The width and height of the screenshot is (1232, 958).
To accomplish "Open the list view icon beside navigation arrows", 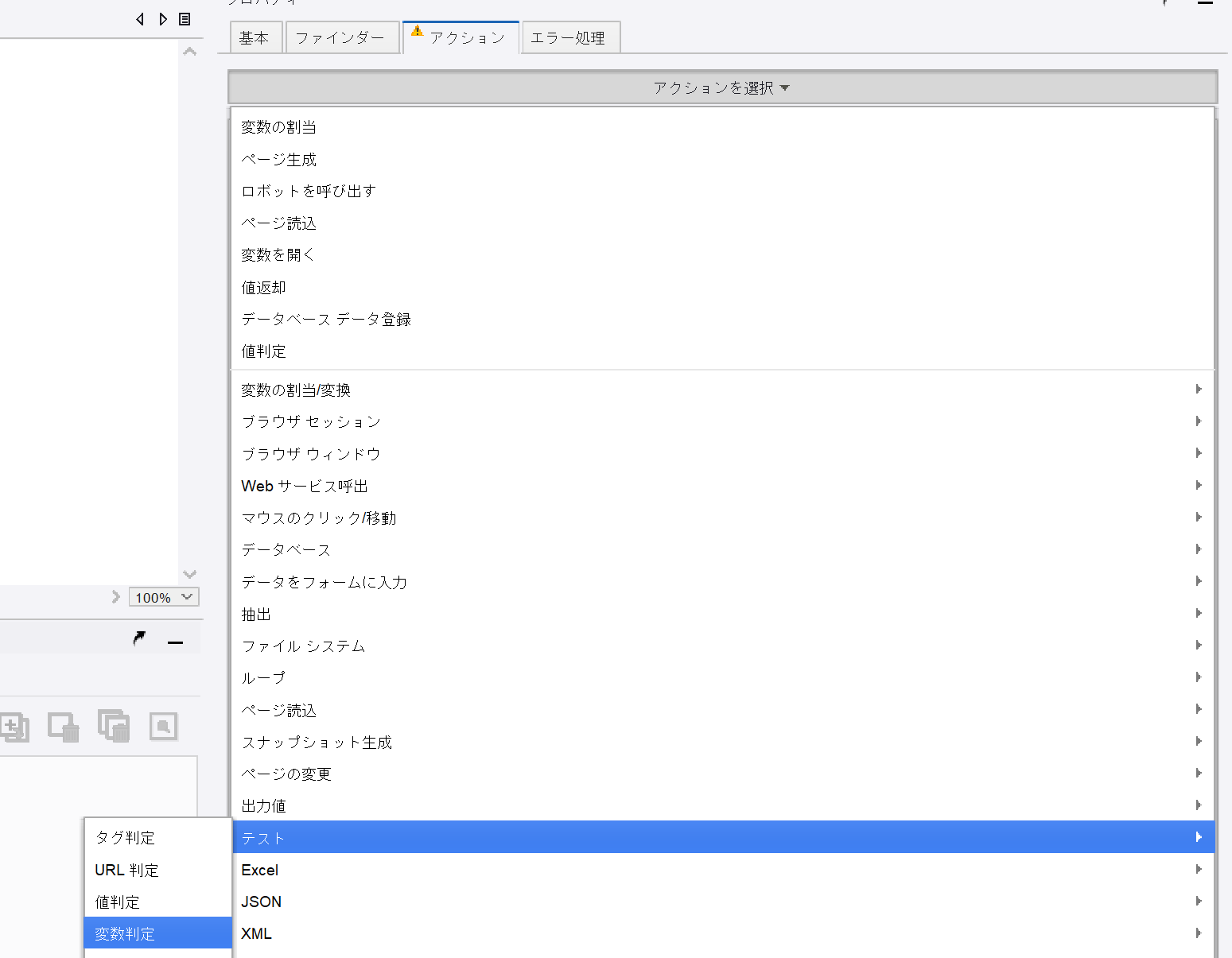I will (185, 19).
